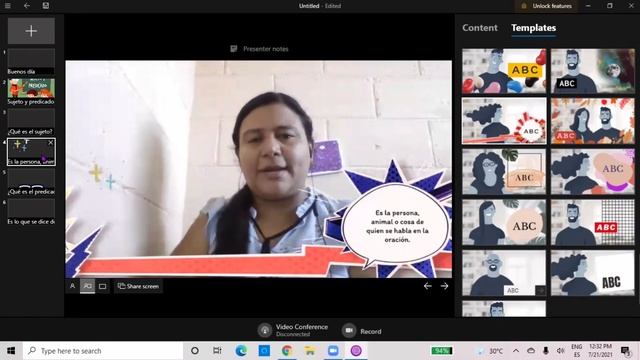Click the clock showing 12:32 PM
Image resolution: width=640 pixels, height=360 pixels.
pyautogui.click(x=600, y=351)
